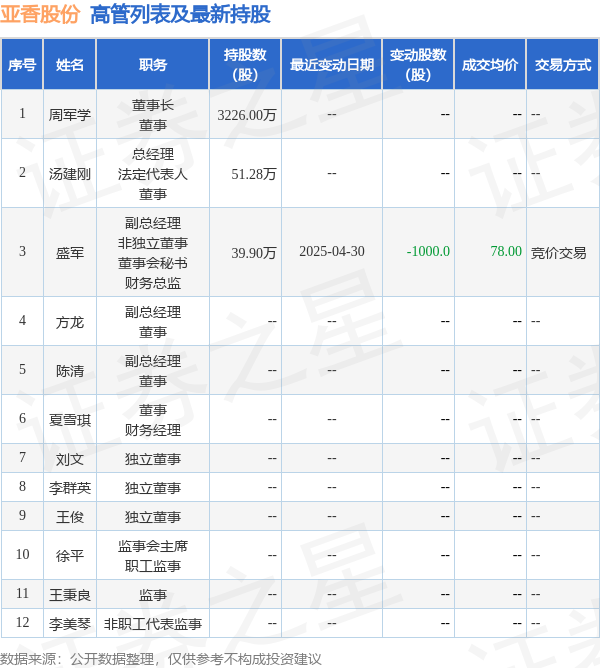Viewport: 600px width, 668px height.
Task: Click the name 王俊
Action: point(70,517)
